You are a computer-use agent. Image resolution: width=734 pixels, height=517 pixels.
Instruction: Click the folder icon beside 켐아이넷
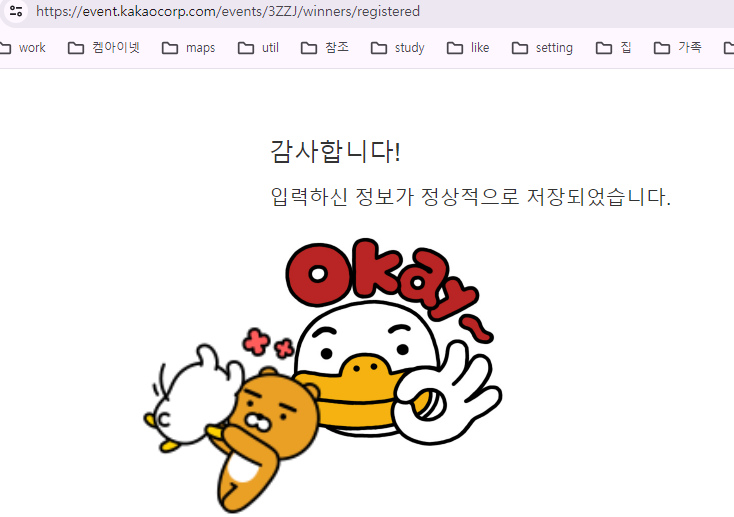pos(76,48)
